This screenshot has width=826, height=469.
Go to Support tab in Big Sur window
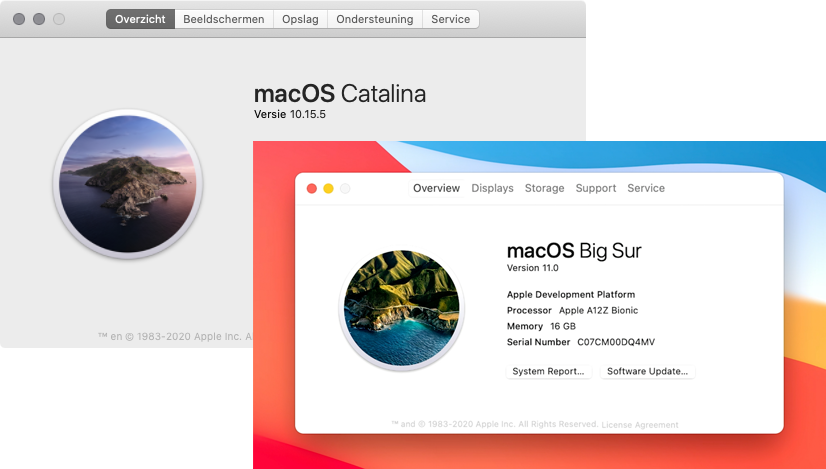coord(596,188)
